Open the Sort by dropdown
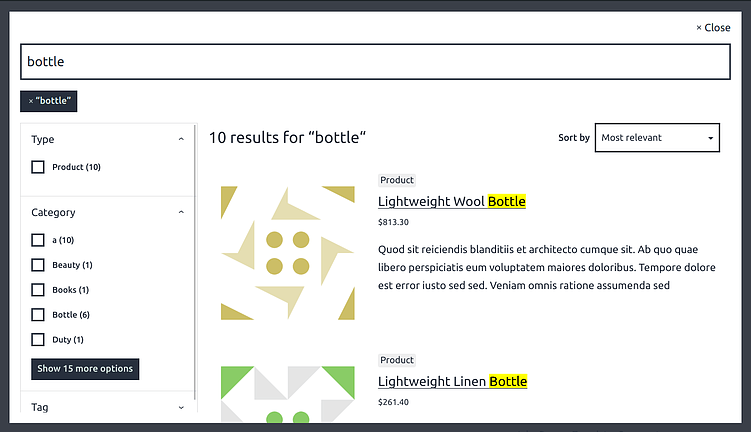Screen dimensions: 751x432 click(657, 138)
